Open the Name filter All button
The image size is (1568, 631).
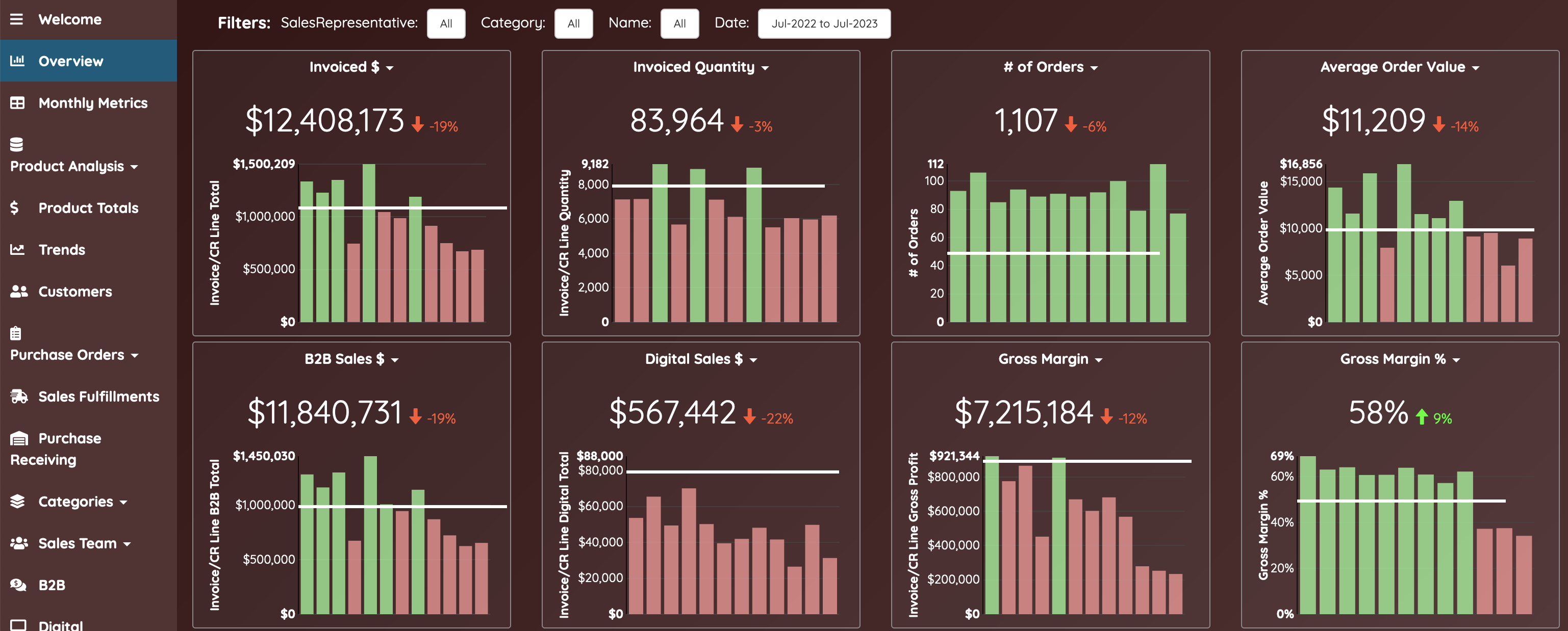679,24
